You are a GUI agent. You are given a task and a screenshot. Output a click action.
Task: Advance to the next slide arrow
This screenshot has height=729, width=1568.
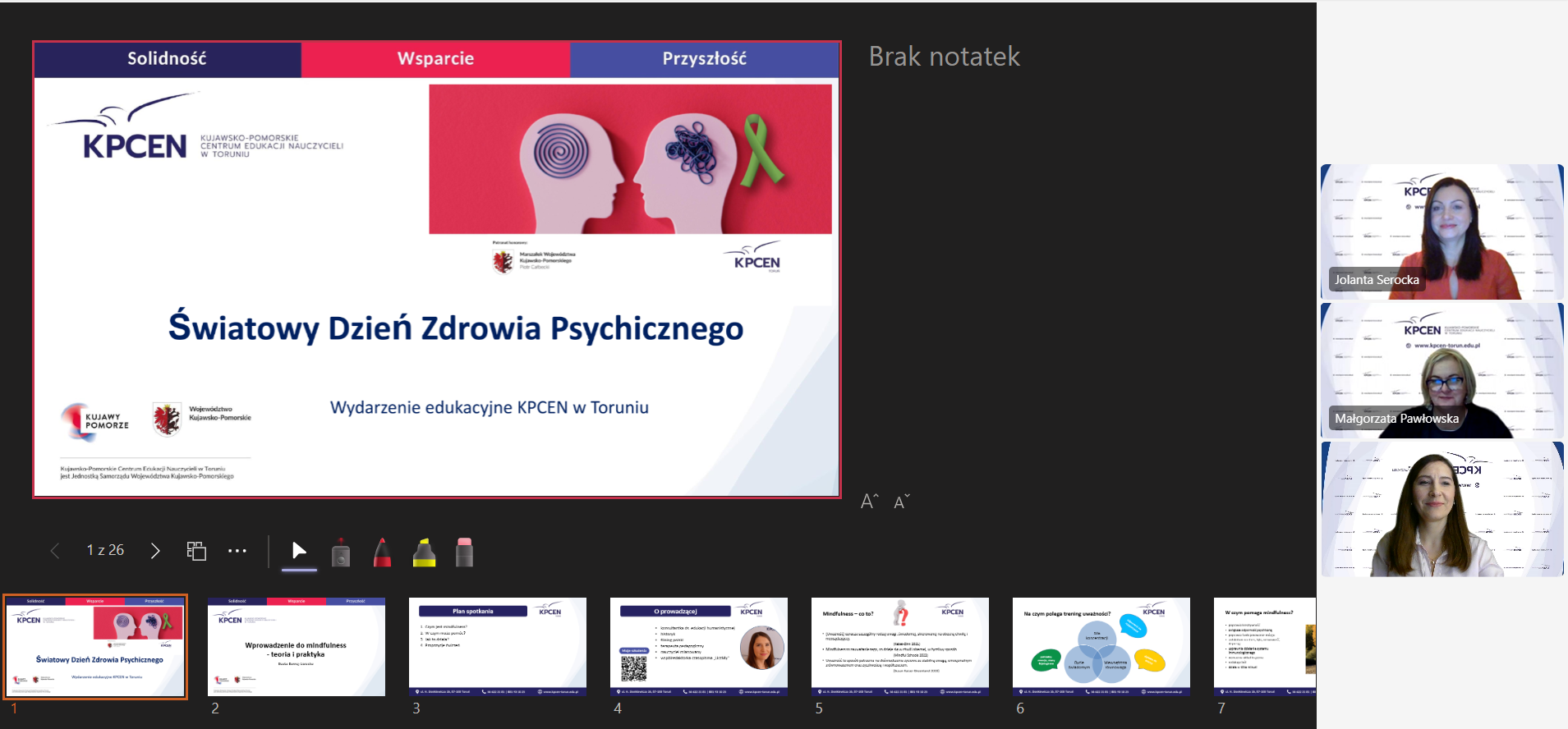pyautogui.click(x=155, y=551)
